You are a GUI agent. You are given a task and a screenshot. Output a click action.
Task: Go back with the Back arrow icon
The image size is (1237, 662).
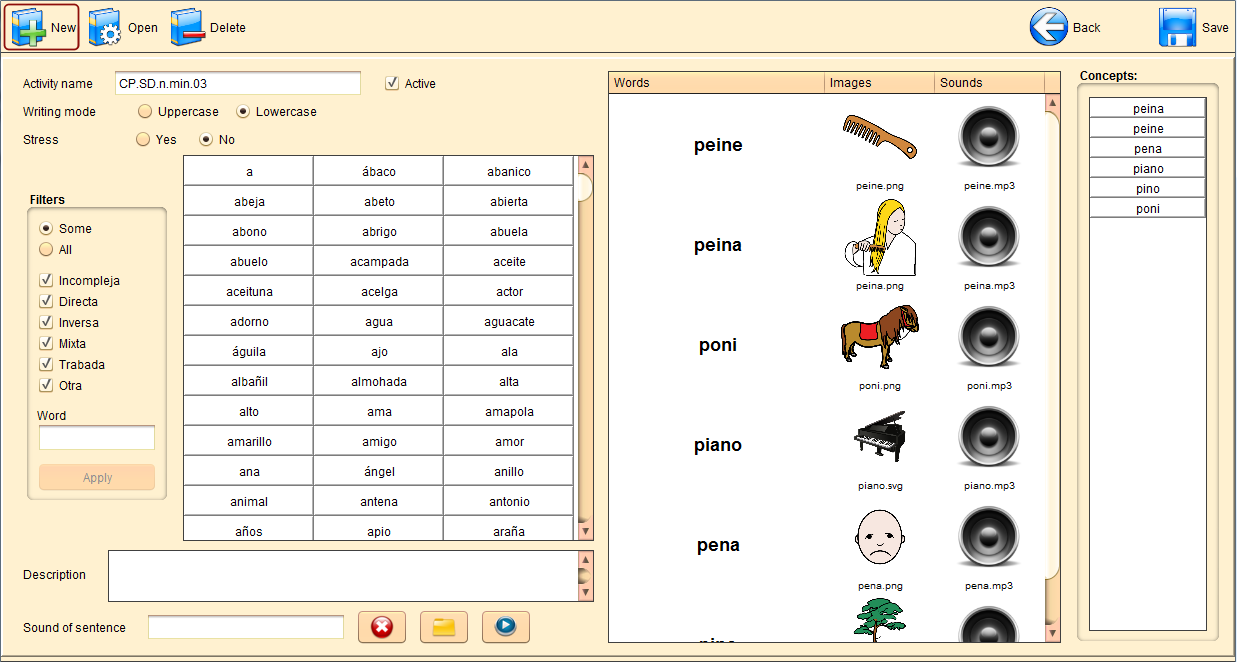(1049, 27)
